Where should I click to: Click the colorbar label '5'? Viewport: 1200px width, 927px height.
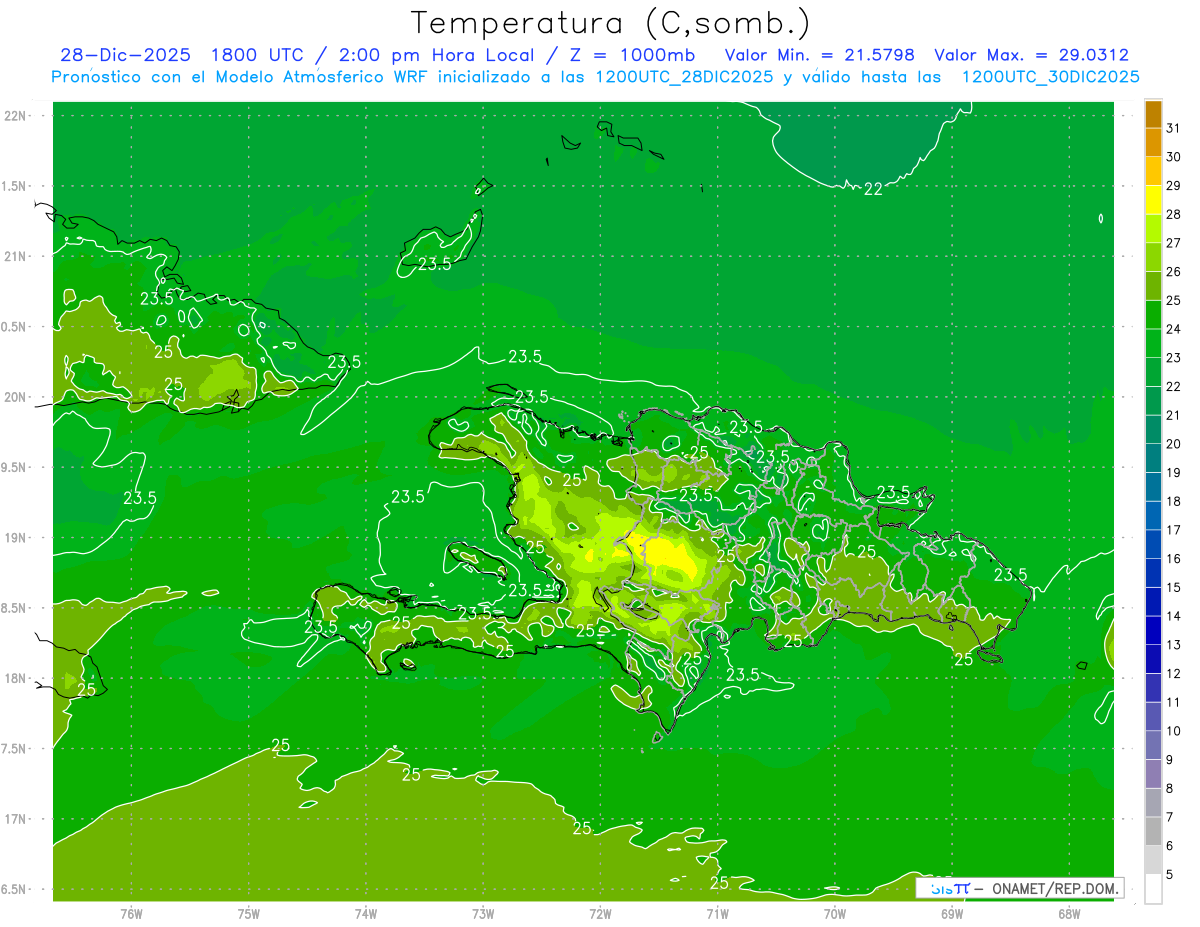pos(1169,874)
